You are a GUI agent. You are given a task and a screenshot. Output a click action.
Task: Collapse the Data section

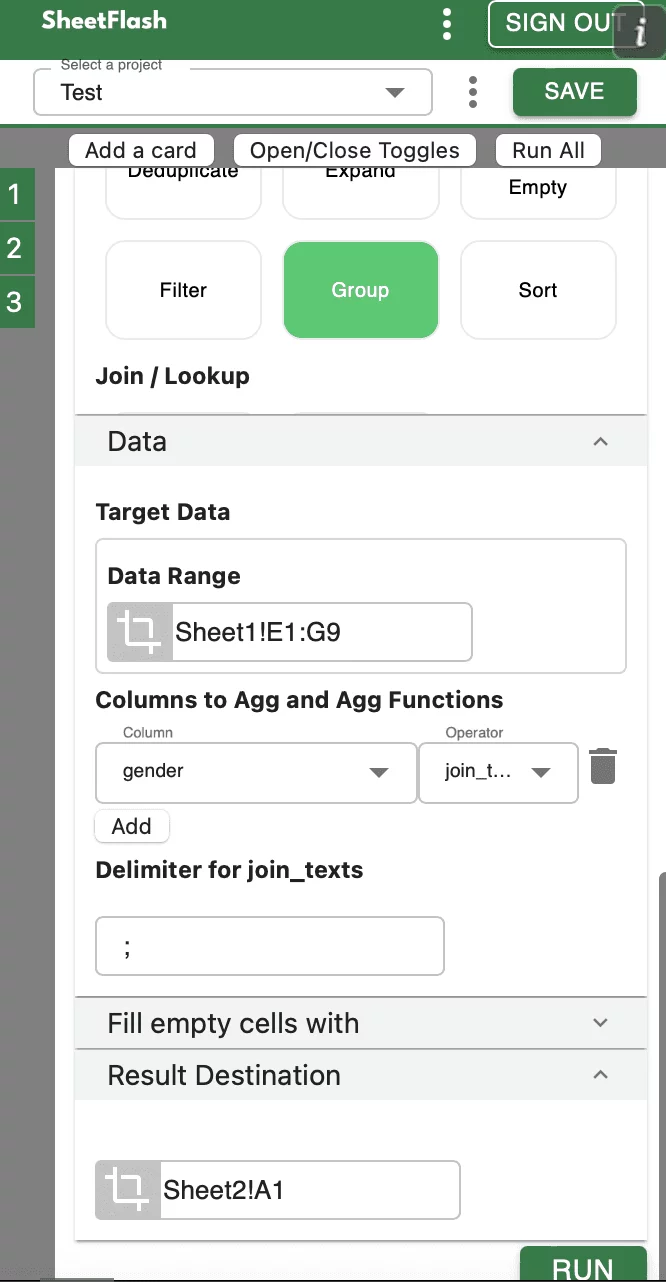pyautogui.click(x=600, y=441)
